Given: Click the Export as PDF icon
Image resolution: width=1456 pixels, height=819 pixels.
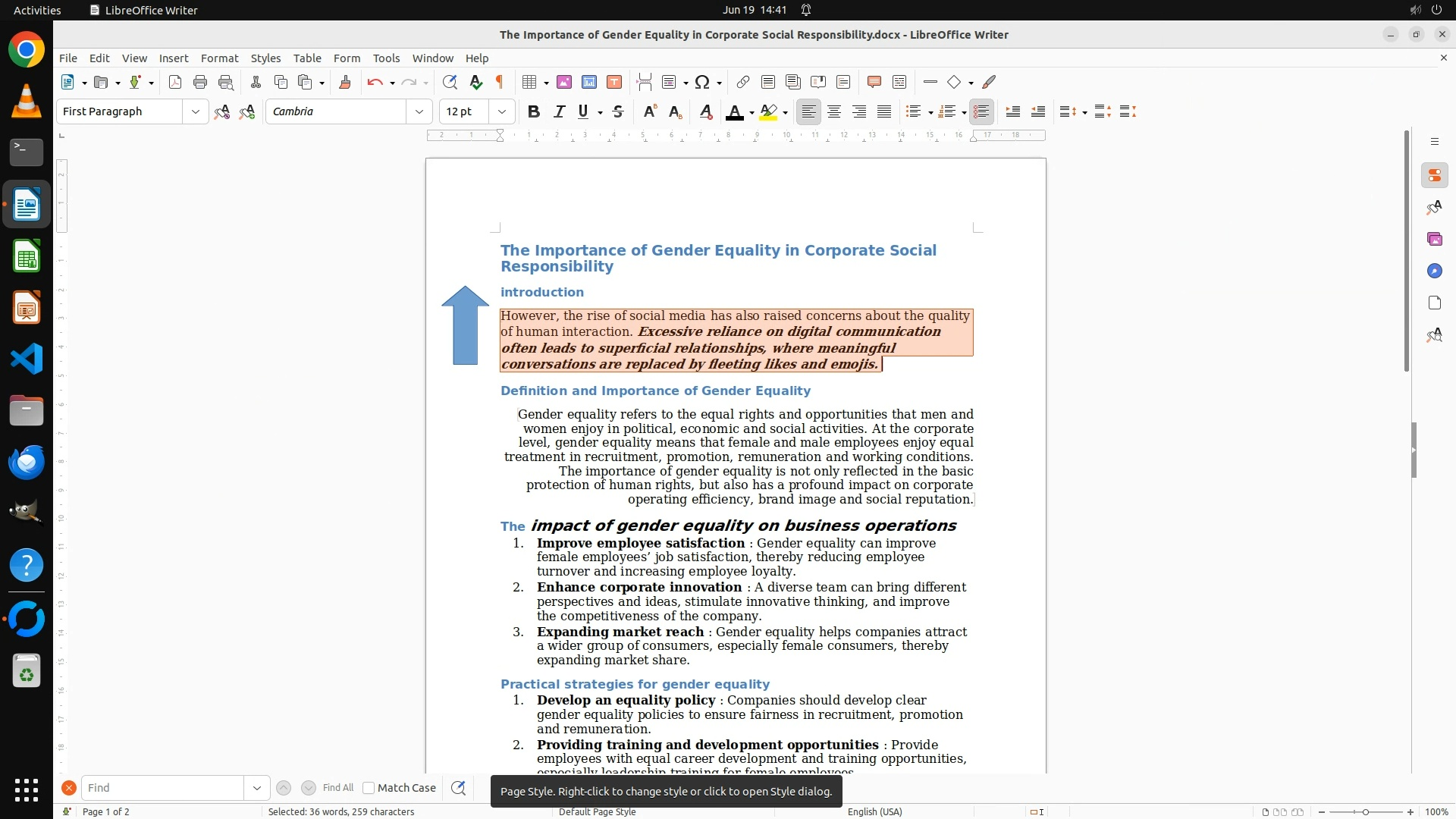Looking at the screenshot, I should point(175,82).
